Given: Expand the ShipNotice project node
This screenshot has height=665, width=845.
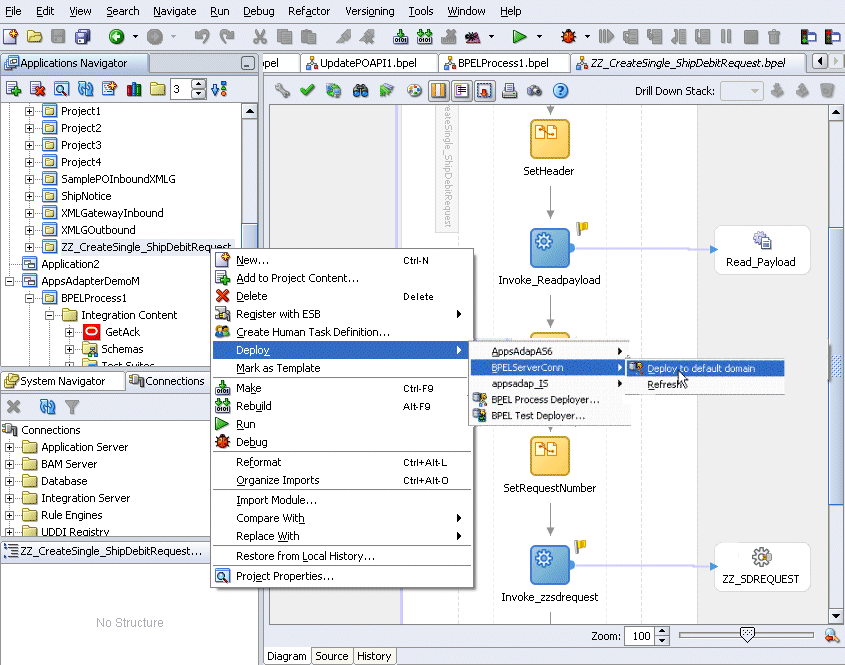Looking at the screenshot, I should tap(29, 196).
